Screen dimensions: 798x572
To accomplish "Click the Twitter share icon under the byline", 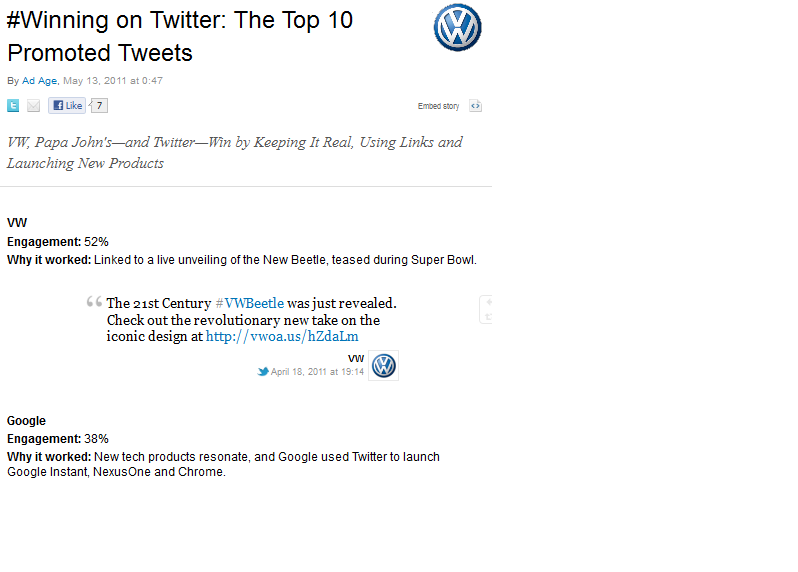I will click(x=13, y=106).
